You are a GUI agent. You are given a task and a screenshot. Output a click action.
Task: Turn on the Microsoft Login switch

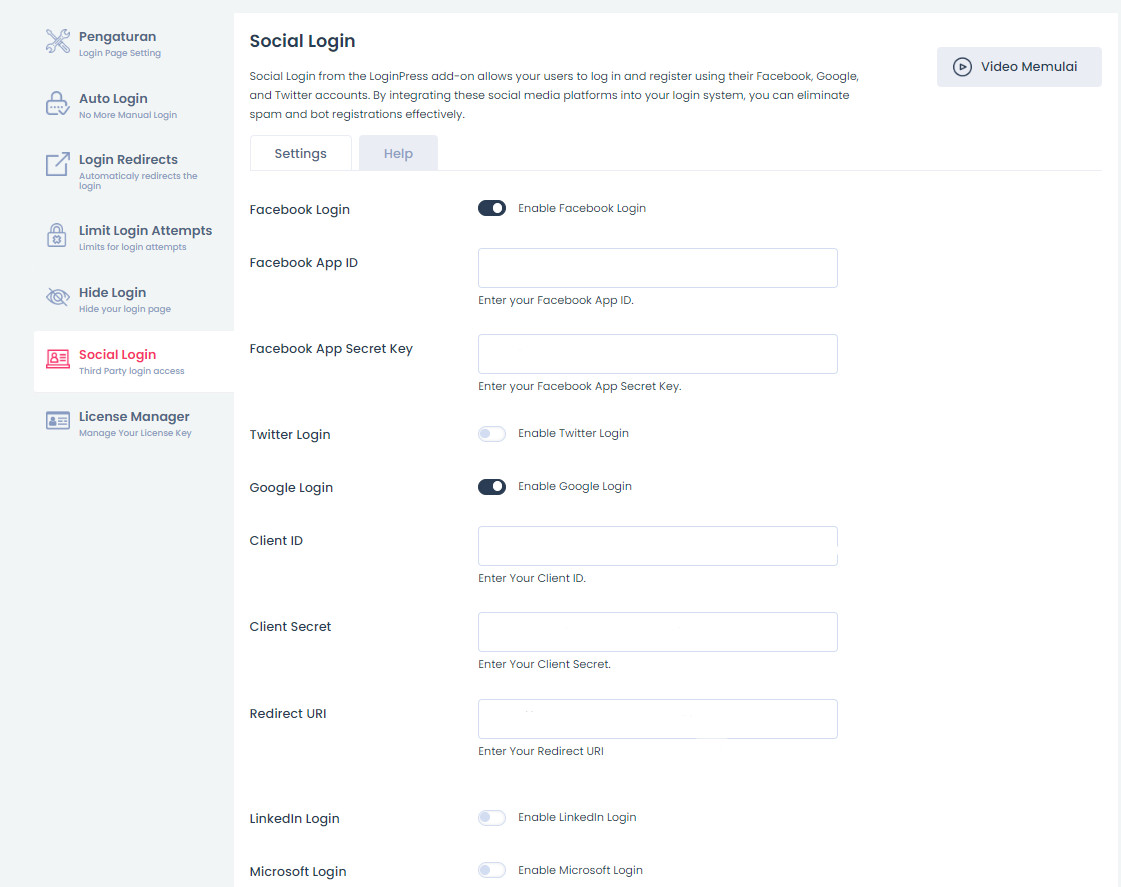tap(492, 870)
